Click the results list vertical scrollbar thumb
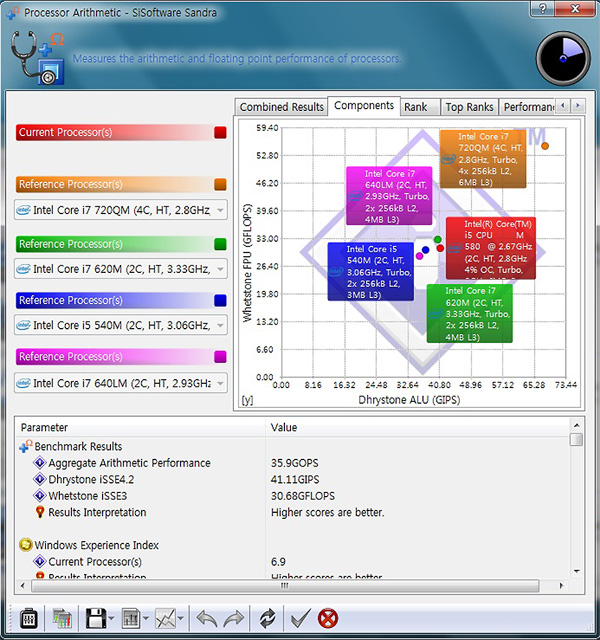 click(576, 440)
